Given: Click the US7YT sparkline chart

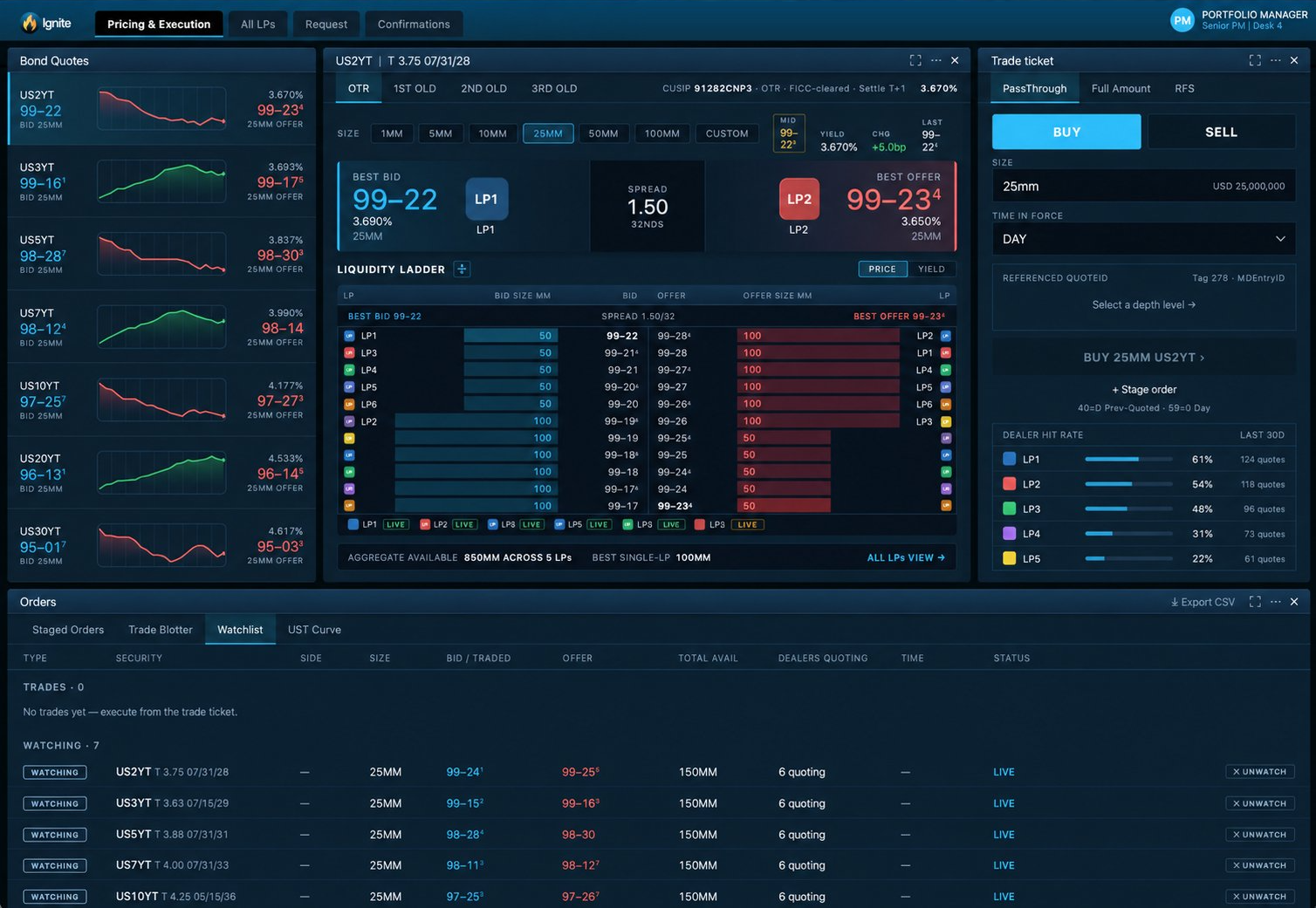Looking at the screenshot, I should [x=162, y=326].
